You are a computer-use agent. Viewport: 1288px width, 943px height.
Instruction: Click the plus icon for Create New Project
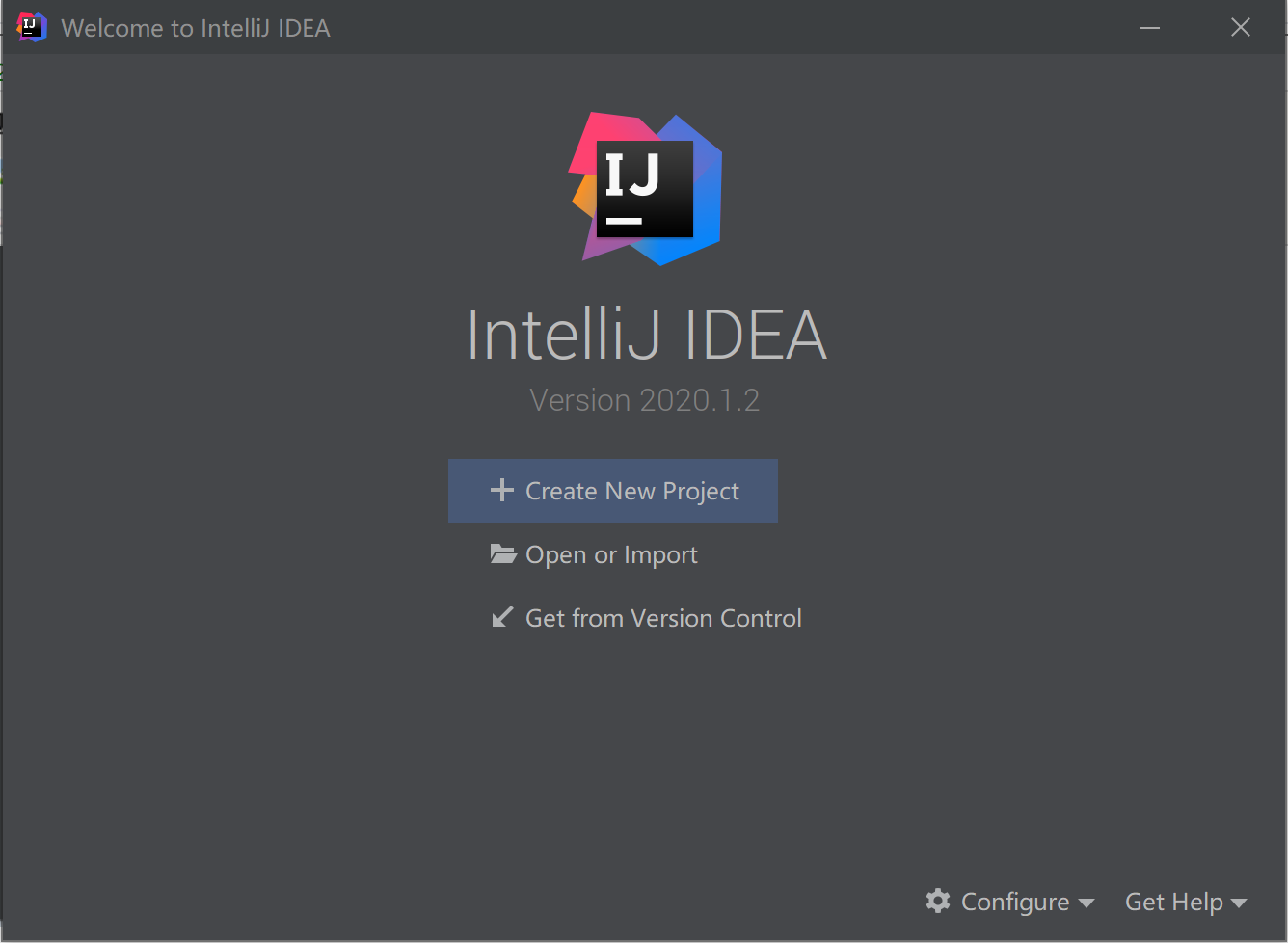click(x=501, y=491)
